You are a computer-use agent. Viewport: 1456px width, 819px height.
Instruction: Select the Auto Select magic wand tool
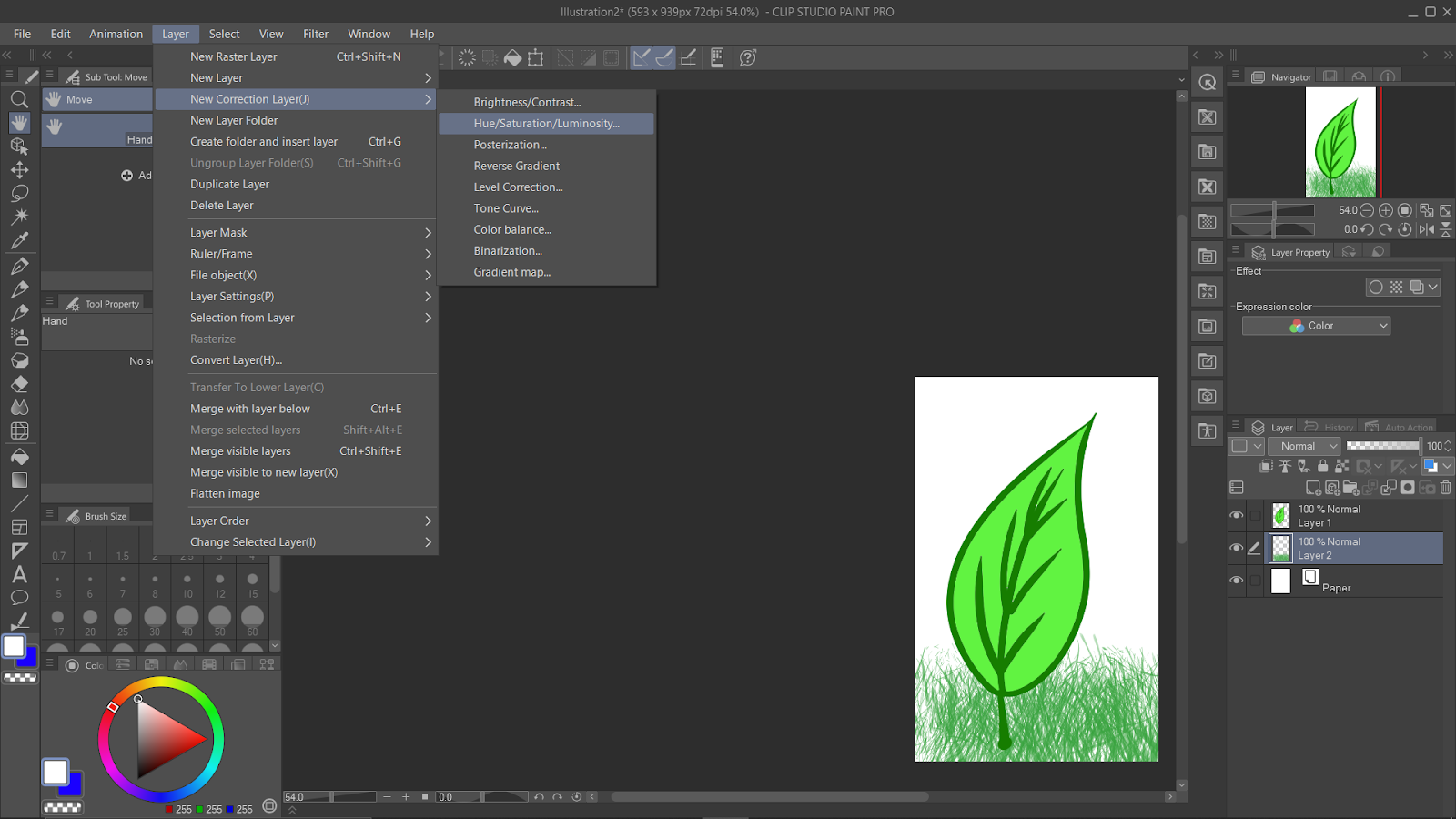[19, 217]
